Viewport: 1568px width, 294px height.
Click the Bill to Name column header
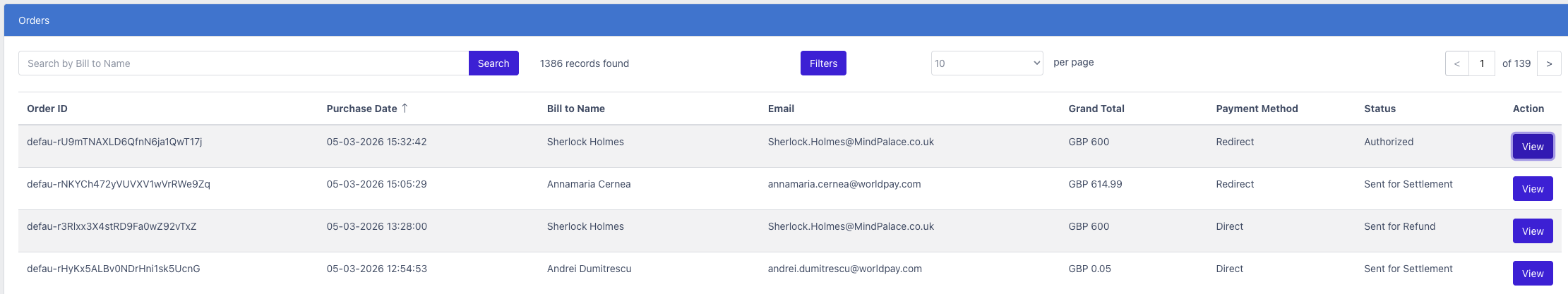[575, 109]
